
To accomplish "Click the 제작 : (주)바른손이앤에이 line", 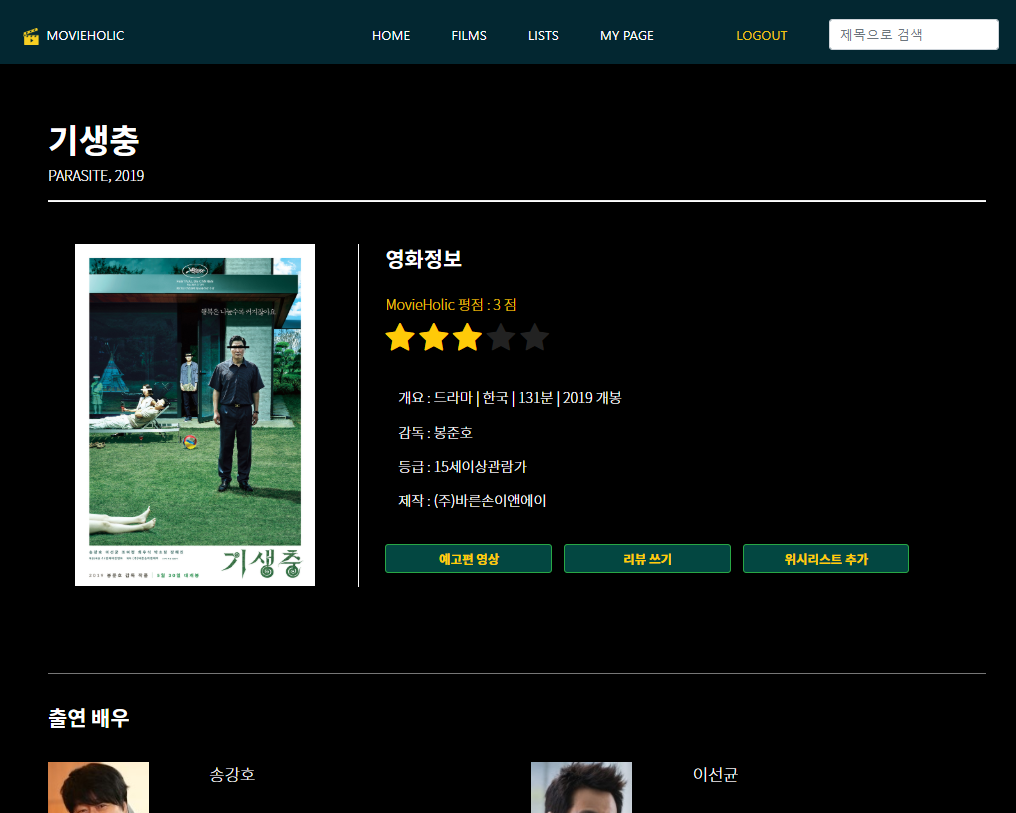I will (472, 501).
